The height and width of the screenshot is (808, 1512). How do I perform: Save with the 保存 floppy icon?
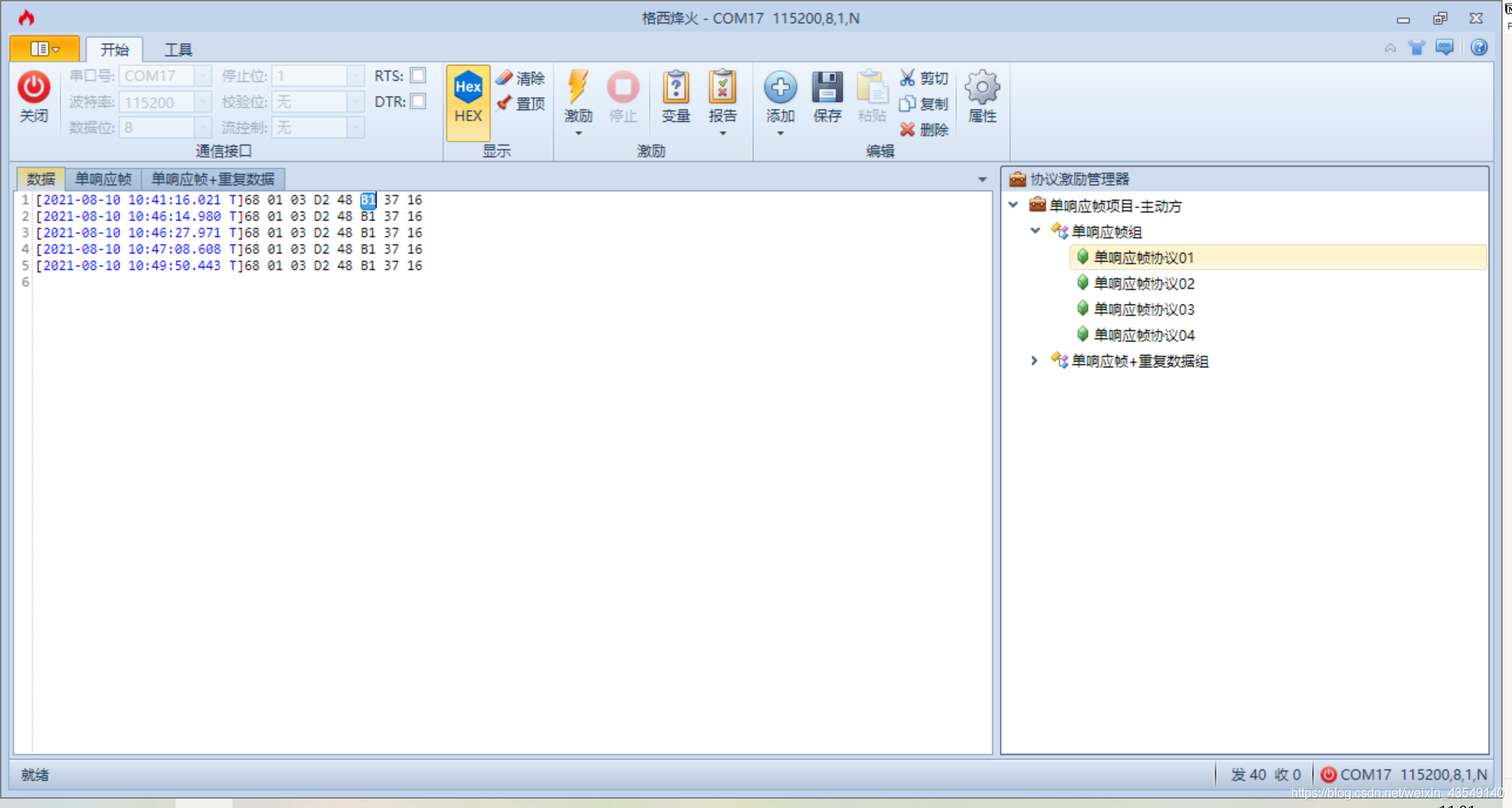(827, 87)
